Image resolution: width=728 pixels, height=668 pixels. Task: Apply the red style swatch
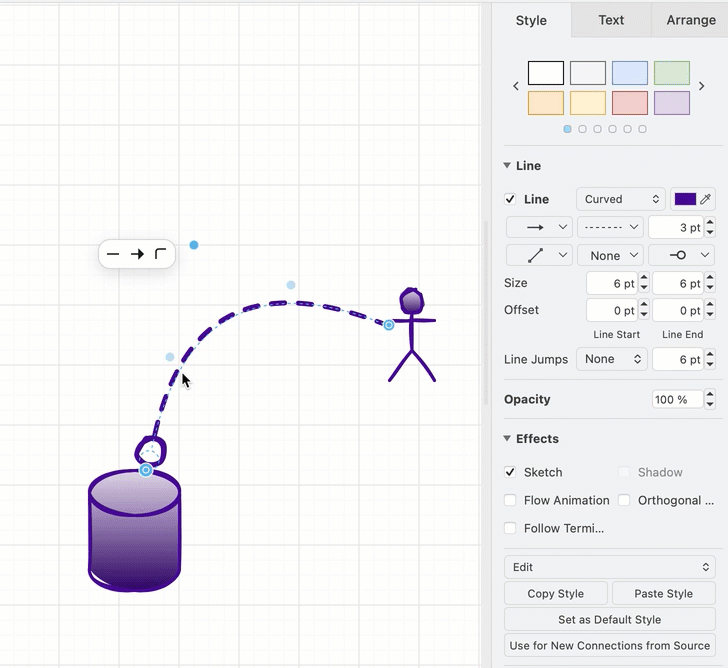point(630,103)
